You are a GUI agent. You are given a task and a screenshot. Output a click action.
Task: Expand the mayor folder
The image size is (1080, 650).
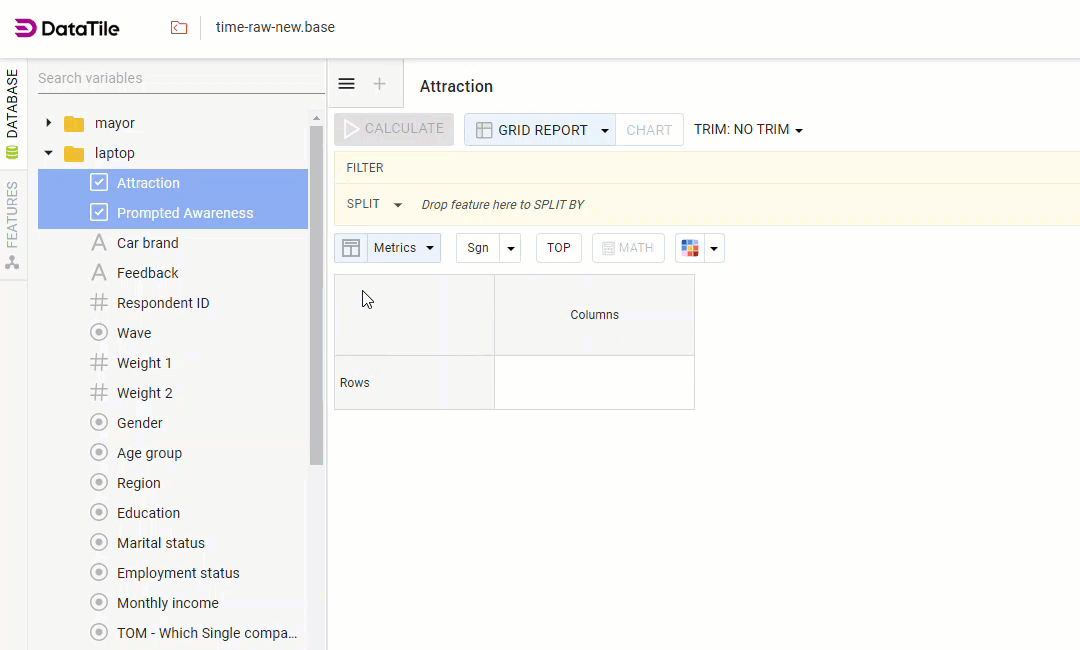[x=48, y=123]
